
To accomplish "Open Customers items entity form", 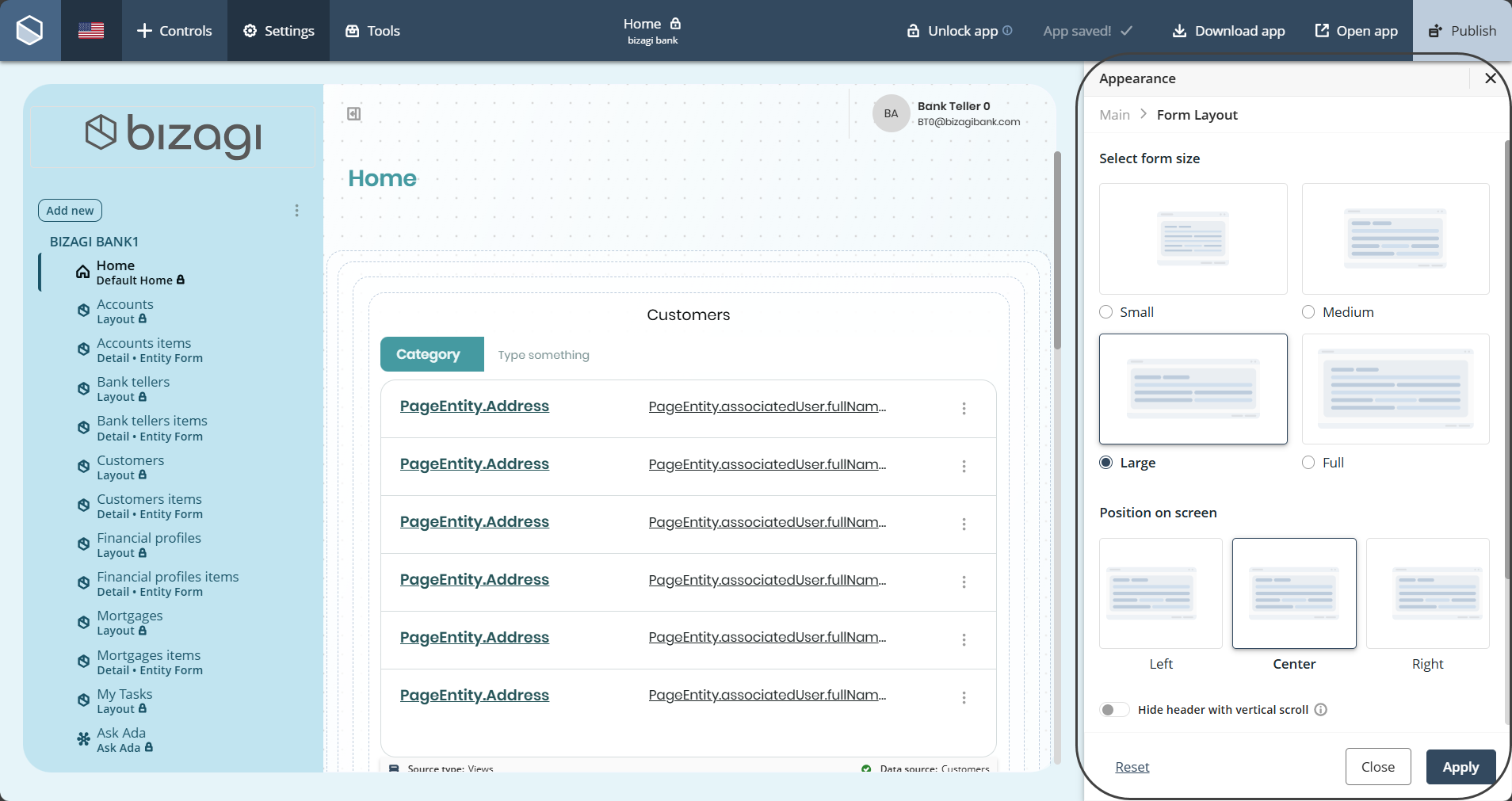I will tap(150, 506).
